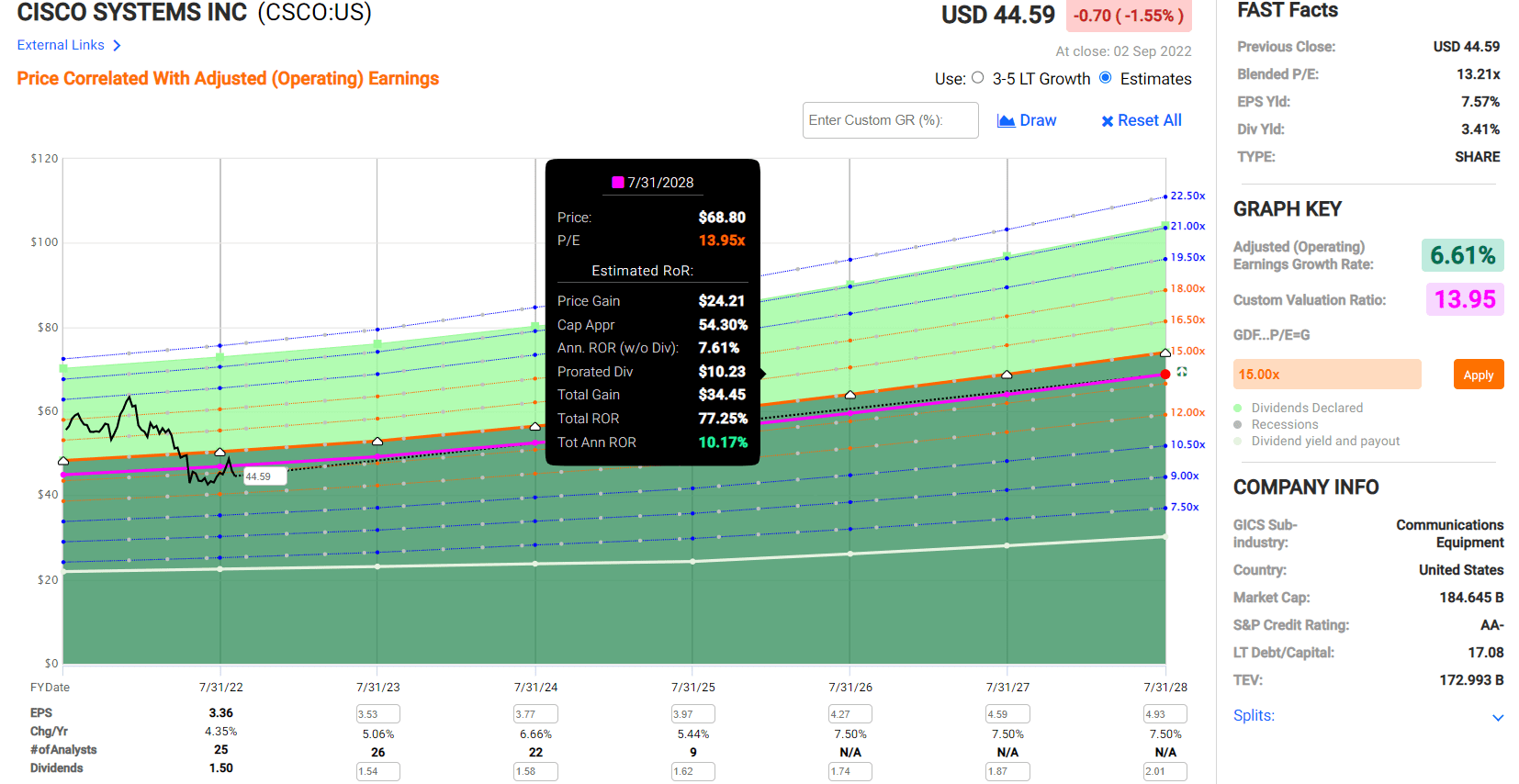
Task: Click the 7/31/23 white triangle marker
Action: tap(377, 441)
